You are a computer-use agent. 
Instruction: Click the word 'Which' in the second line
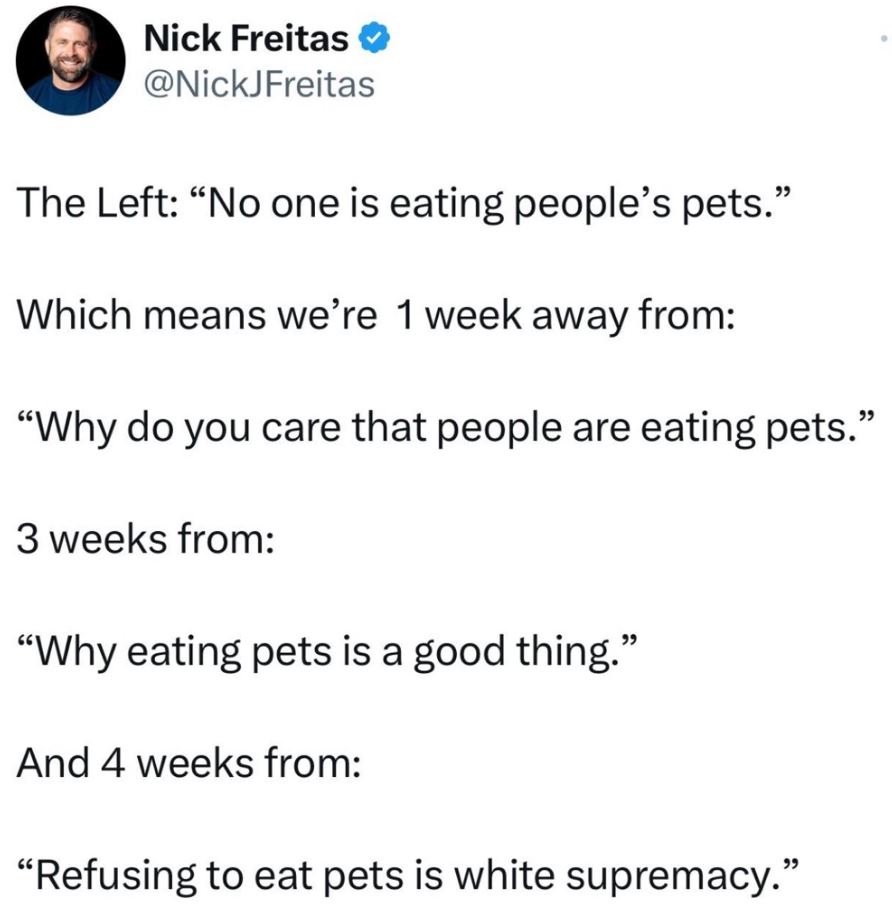(x=75, y=315)
